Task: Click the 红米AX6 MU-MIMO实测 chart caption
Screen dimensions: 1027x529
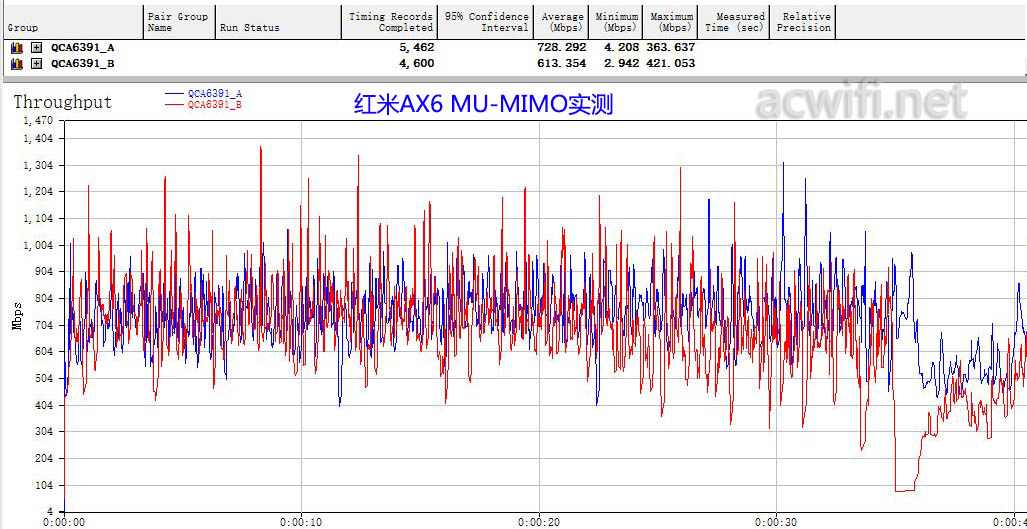Action: point(483,105)
